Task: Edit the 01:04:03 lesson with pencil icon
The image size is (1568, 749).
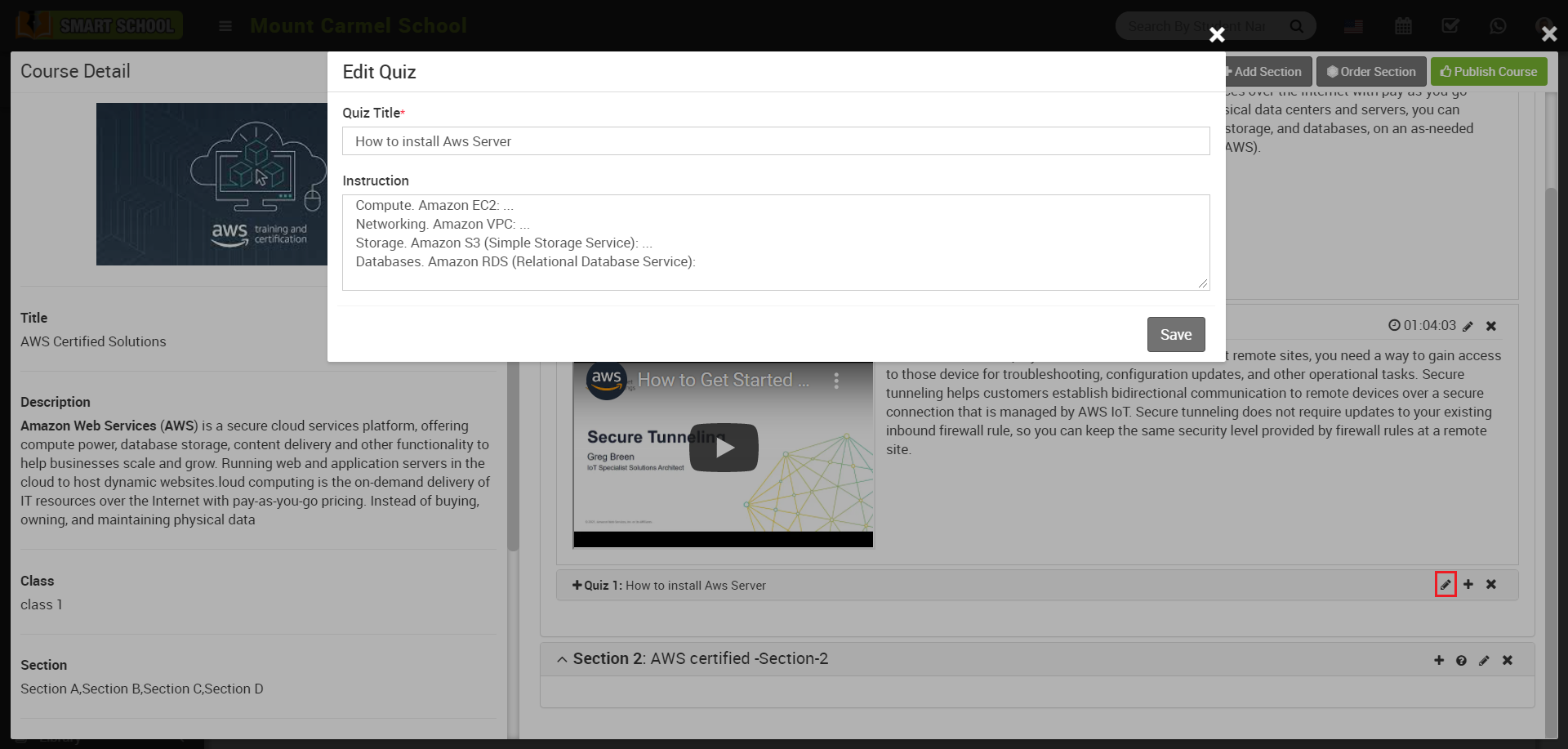Action: 1468,327
